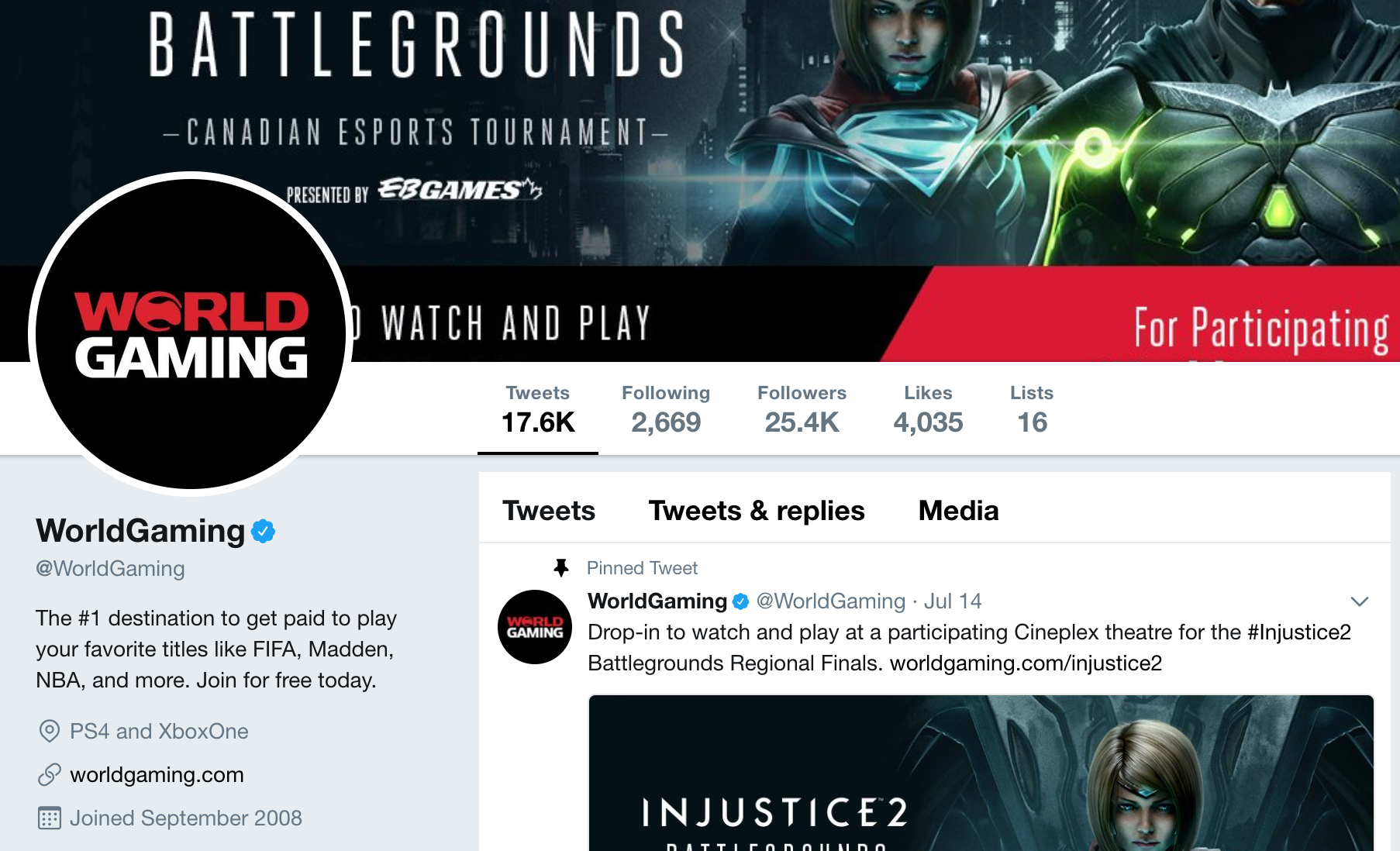
Task: Switch to the Tweets & replies tab
Action: click(x=756, y=511)
